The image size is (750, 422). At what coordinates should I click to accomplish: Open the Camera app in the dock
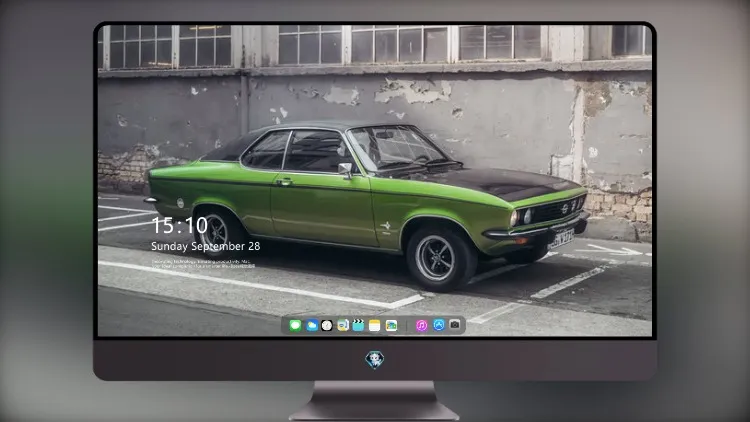pyautogui.click(x=455, y=325)
